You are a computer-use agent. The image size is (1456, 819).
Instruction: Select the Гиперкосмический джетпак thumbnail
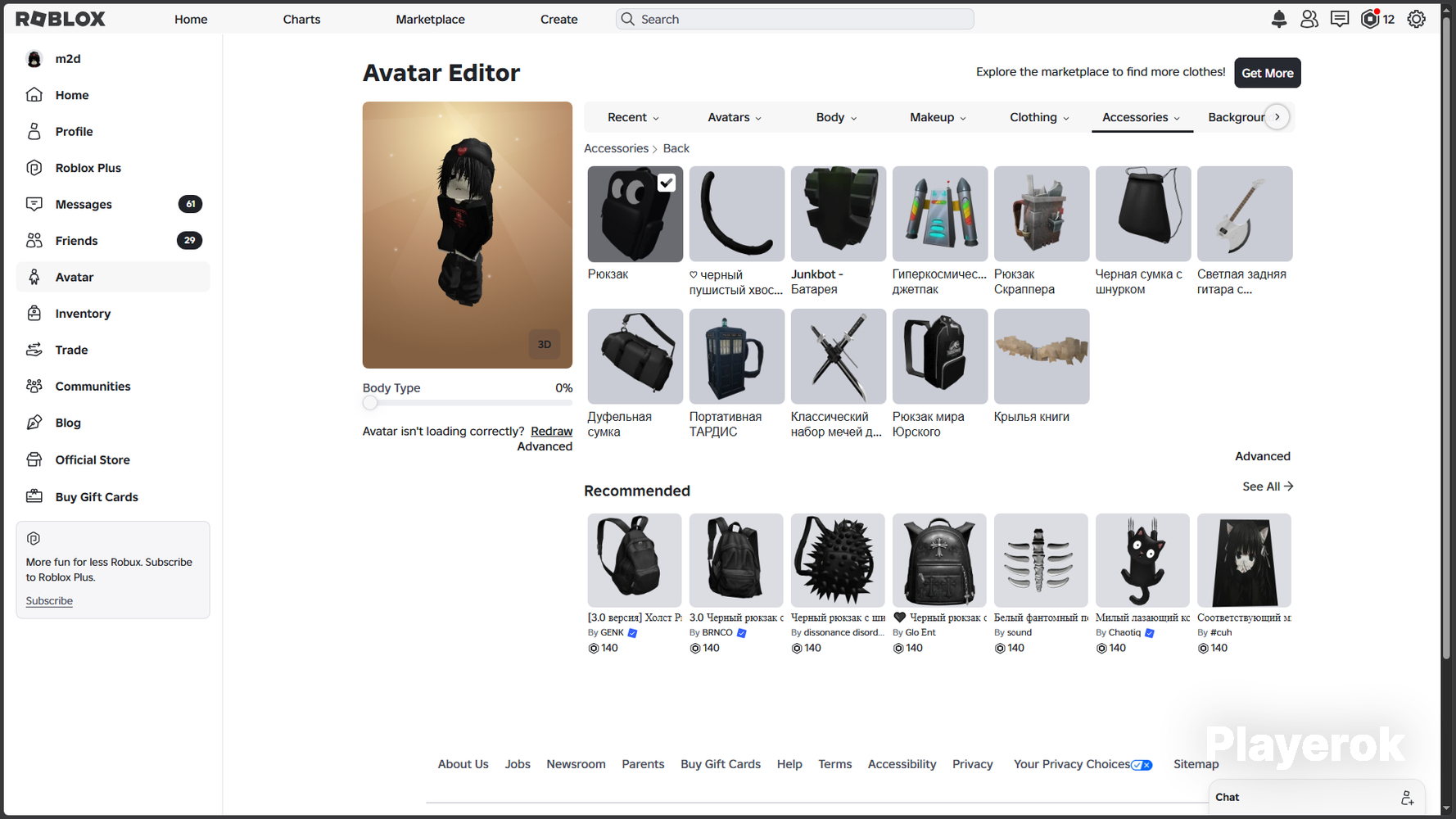click(x=940, y=214)
